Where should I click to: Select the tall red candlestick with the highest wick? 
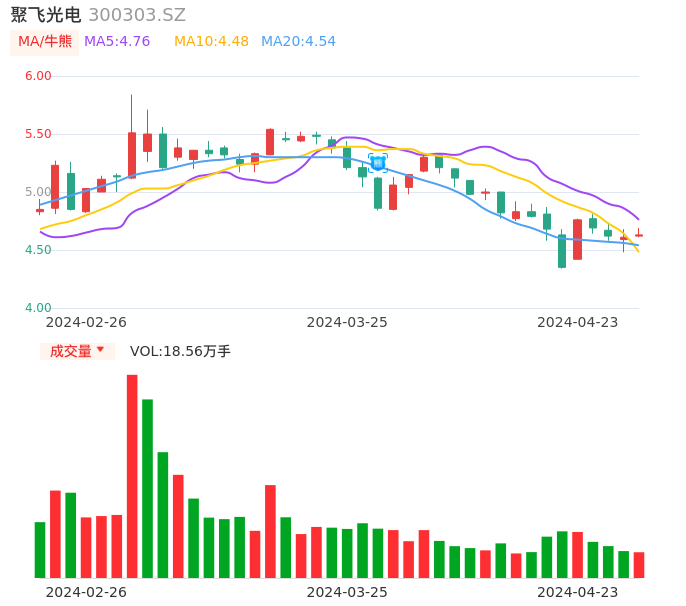(132, 155)
